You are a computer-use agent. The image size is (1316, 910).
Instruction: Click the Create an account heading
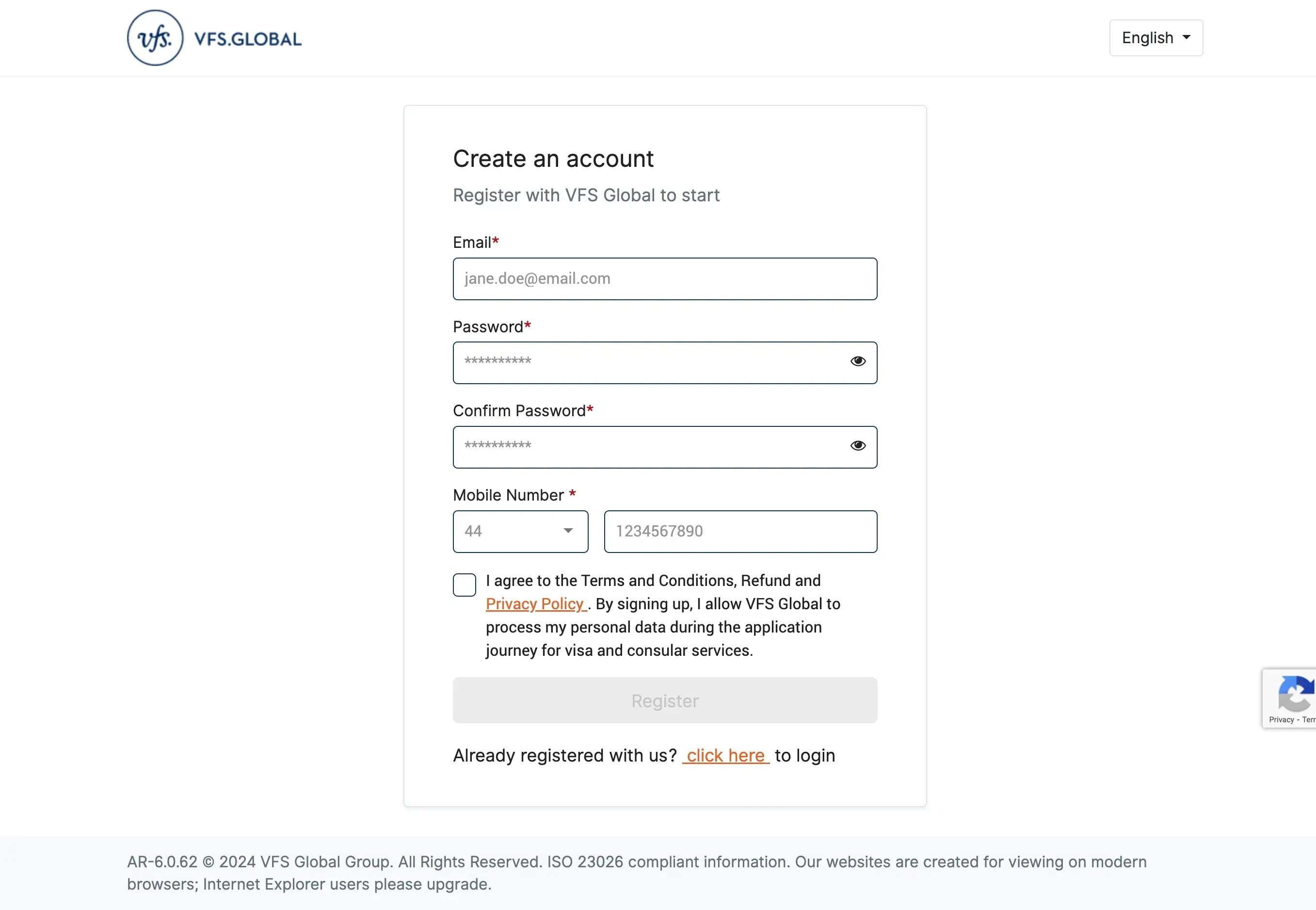click(553, 159)
